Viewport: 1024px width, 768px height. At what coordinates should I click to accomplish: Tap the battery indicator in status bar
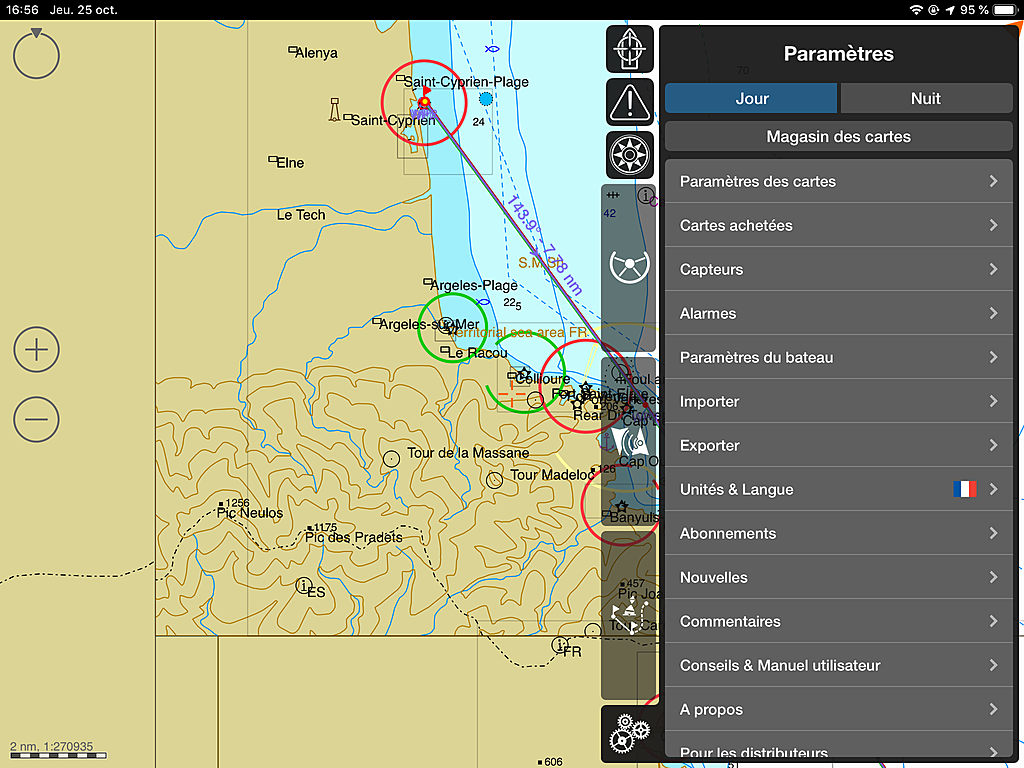(x=1004, y=10)
